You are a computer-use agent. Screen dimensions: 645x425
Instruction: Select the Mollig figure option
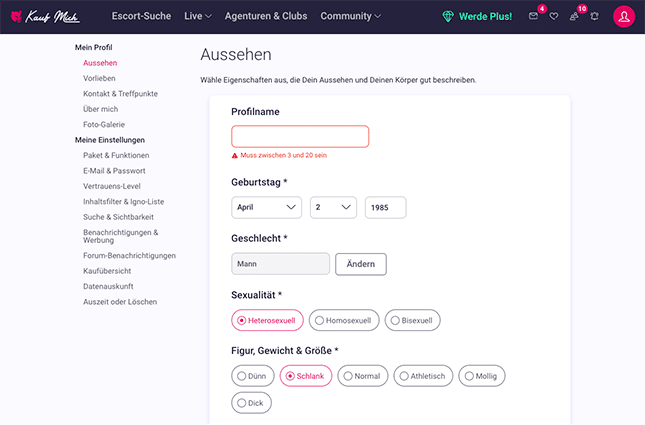coord(483,376)
